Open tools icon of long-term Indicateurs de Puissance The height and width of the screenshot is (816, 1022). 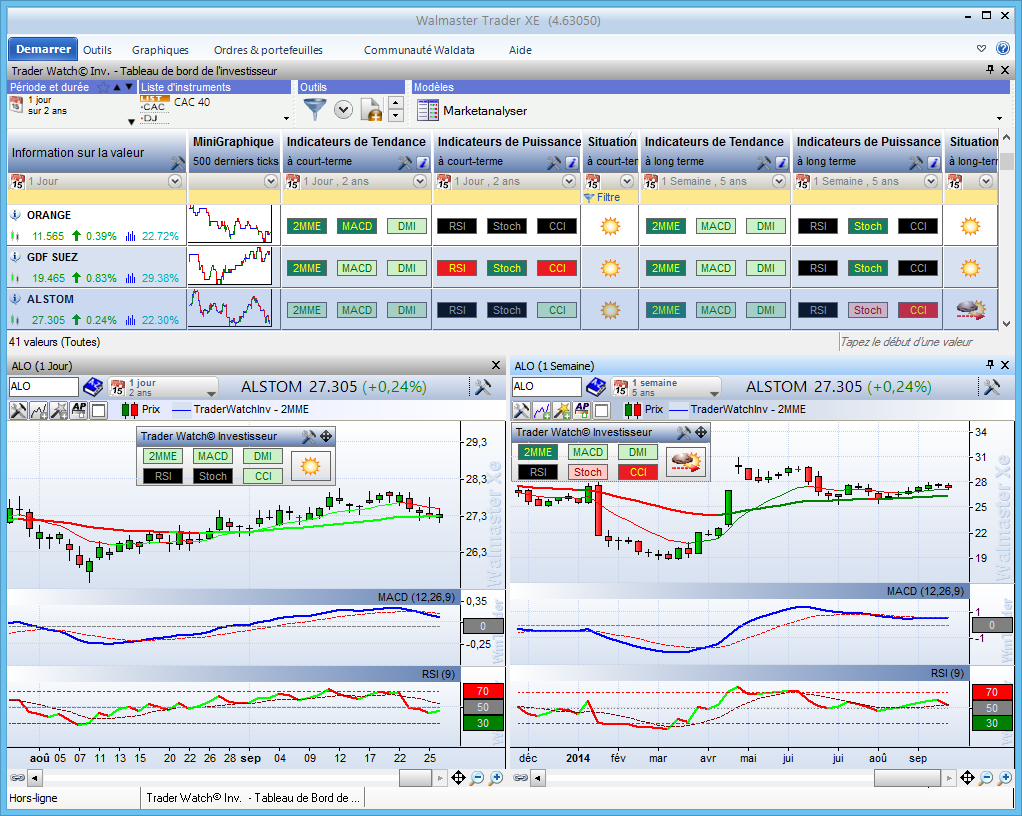[x=916, y=162]
